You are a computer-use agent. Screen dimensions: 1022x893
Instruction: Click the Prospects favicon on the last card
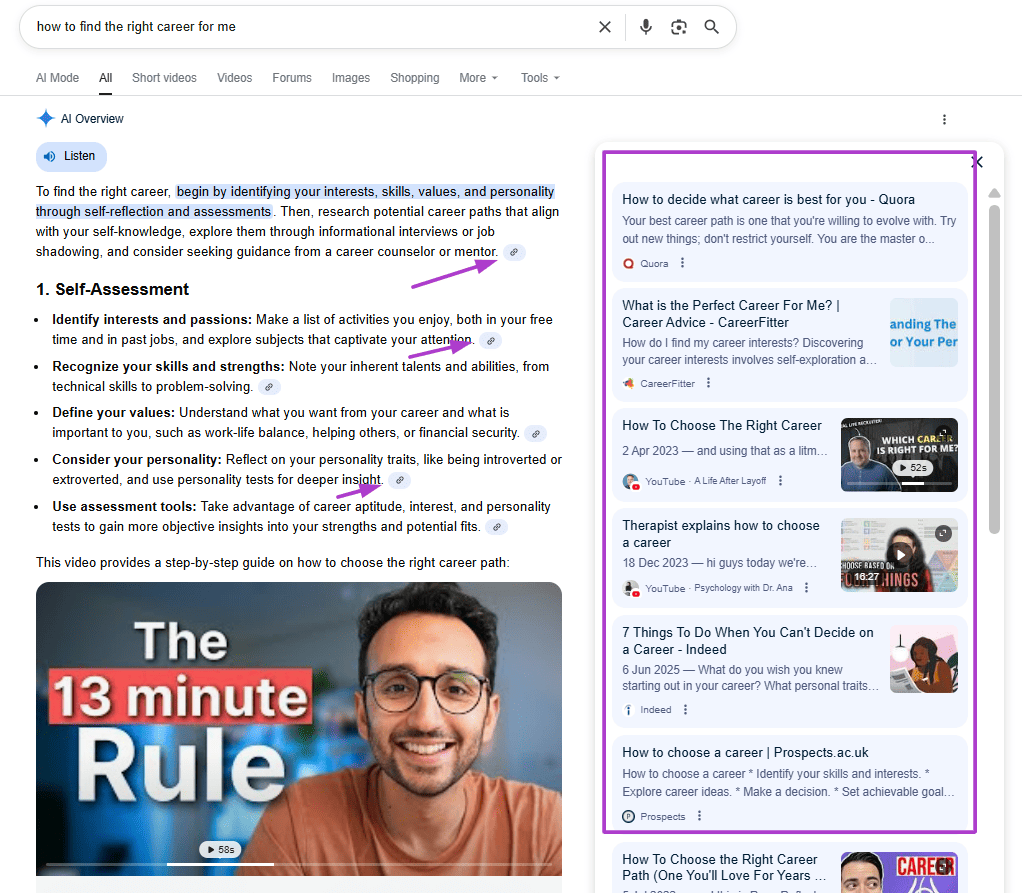(x=627, y=815)
